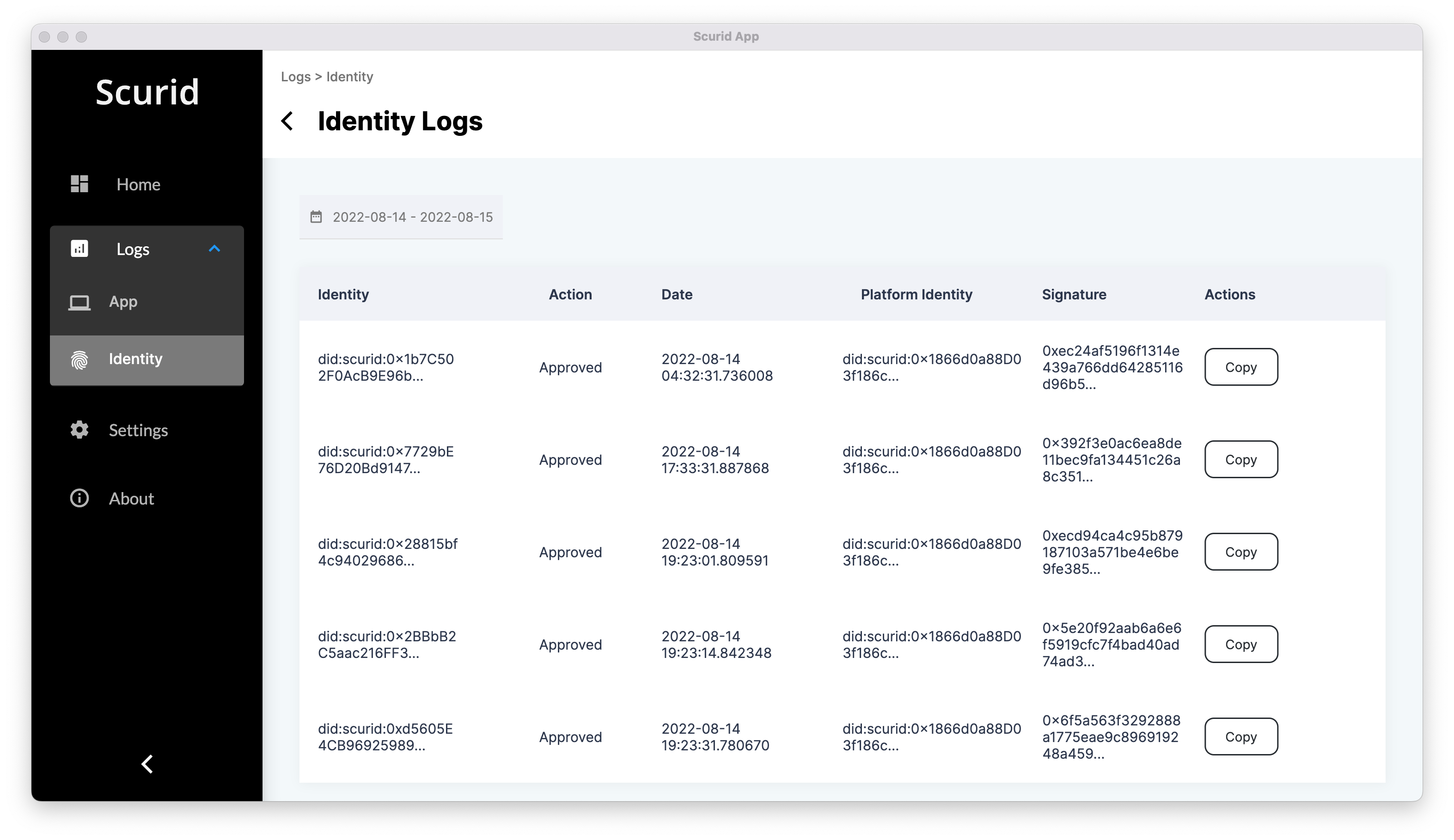Click the Home dashboard grid icon

point(79,184)
